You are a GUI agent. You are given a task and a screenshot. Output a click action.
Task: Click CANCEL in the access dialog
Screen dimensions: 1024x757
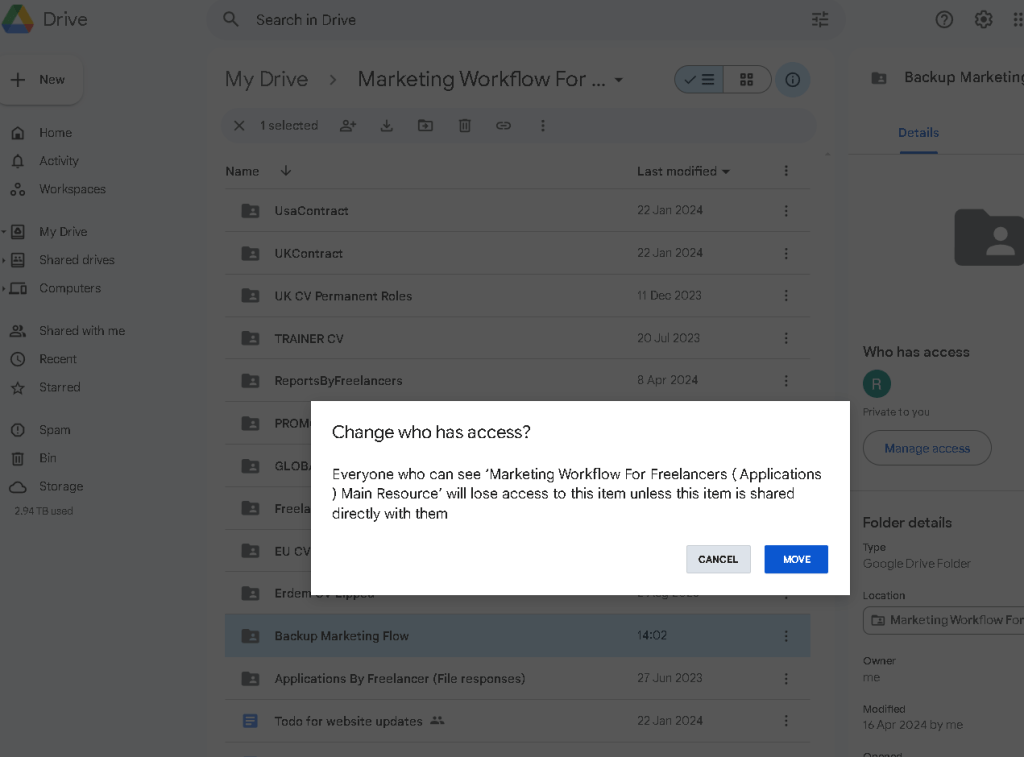point(718,559)
